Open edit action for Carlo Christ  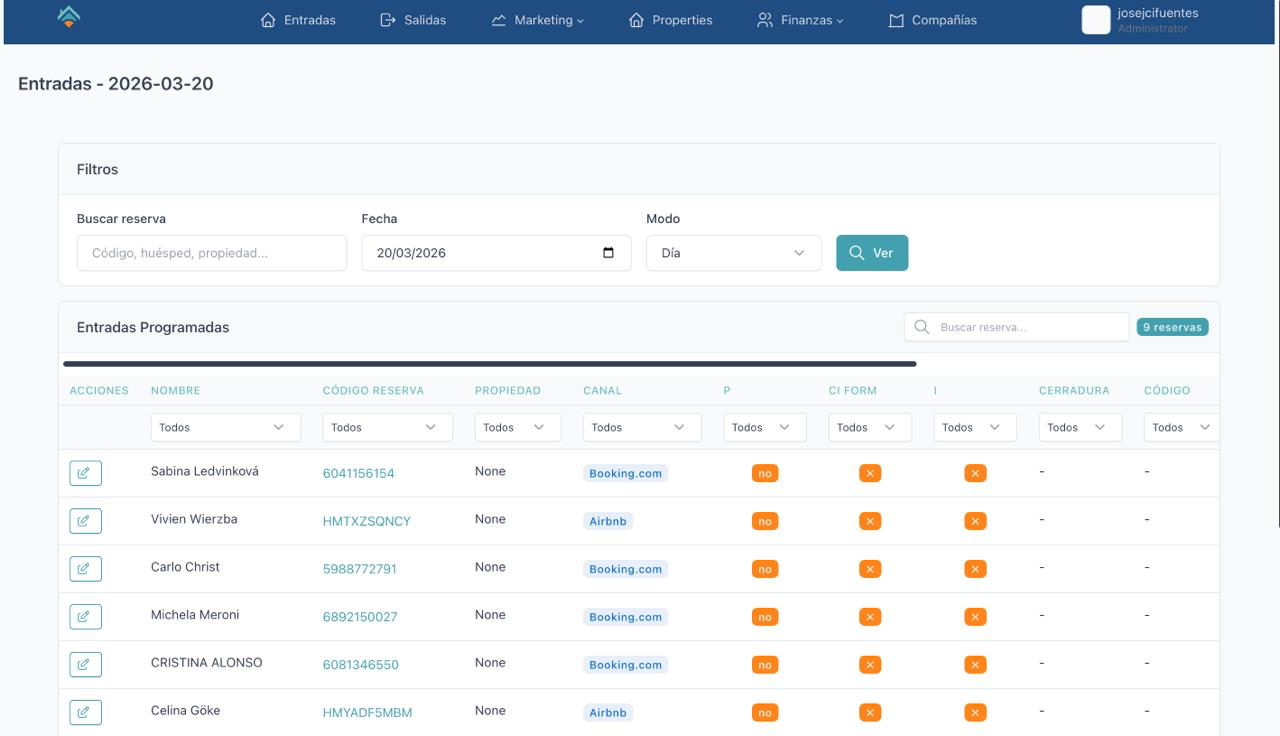pos(85,569)
